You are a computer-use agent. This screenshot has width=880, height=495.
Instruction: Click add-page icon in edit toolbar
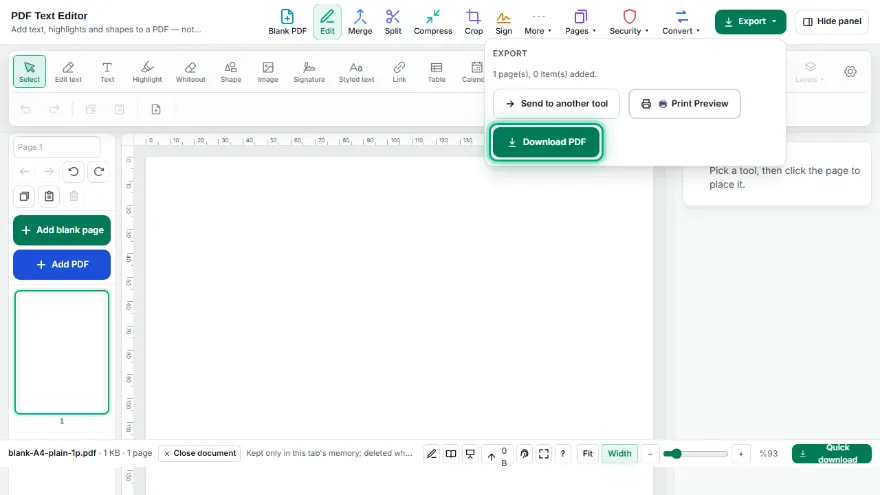coord(156,109)
